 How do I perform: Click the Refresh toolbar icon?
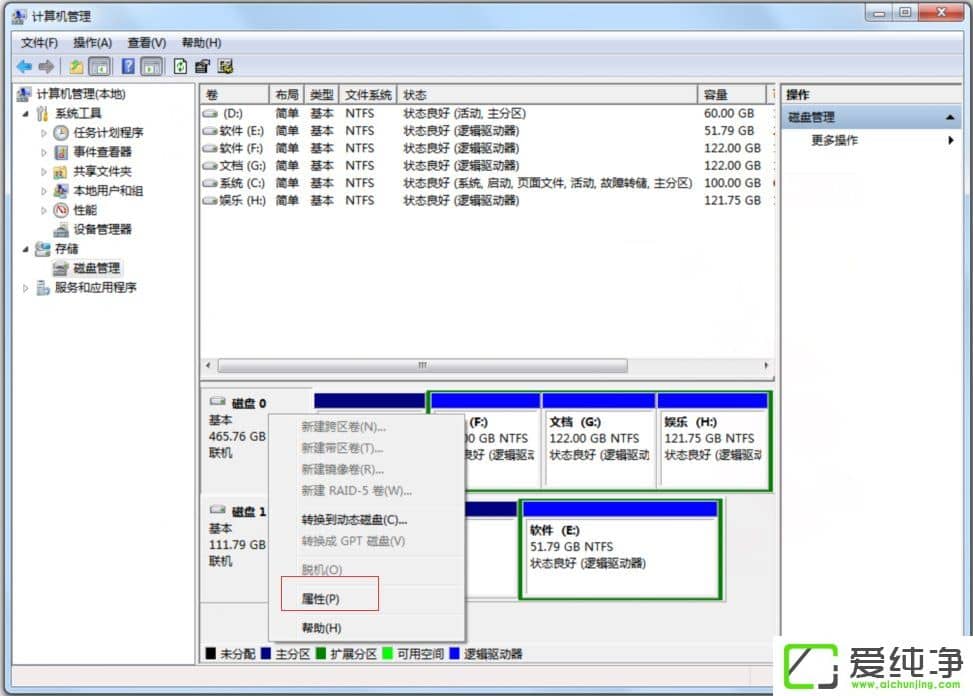pos(180,67)
